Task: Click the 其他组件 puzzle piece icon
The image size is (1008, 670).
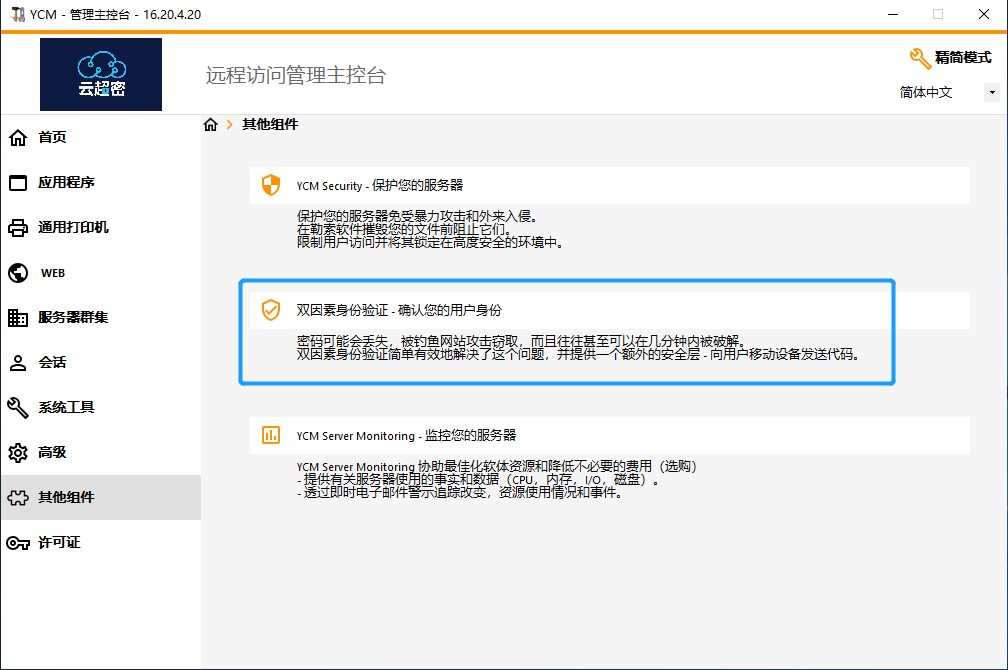Action: (x=18, y=498)
